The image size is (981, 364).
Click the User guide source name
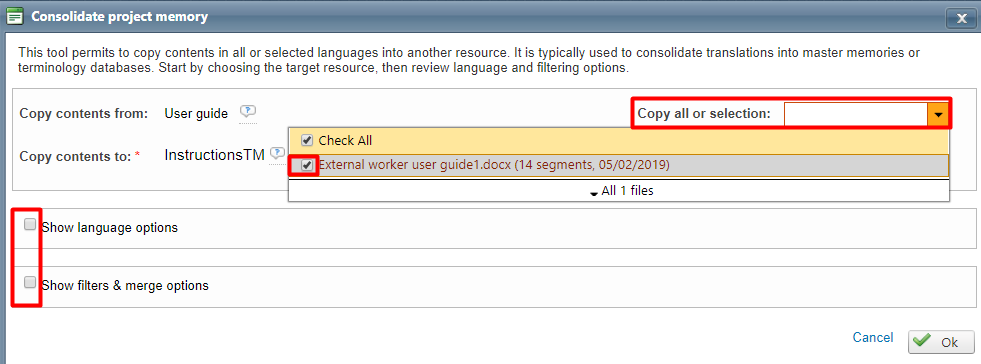(x=196, y=113)
